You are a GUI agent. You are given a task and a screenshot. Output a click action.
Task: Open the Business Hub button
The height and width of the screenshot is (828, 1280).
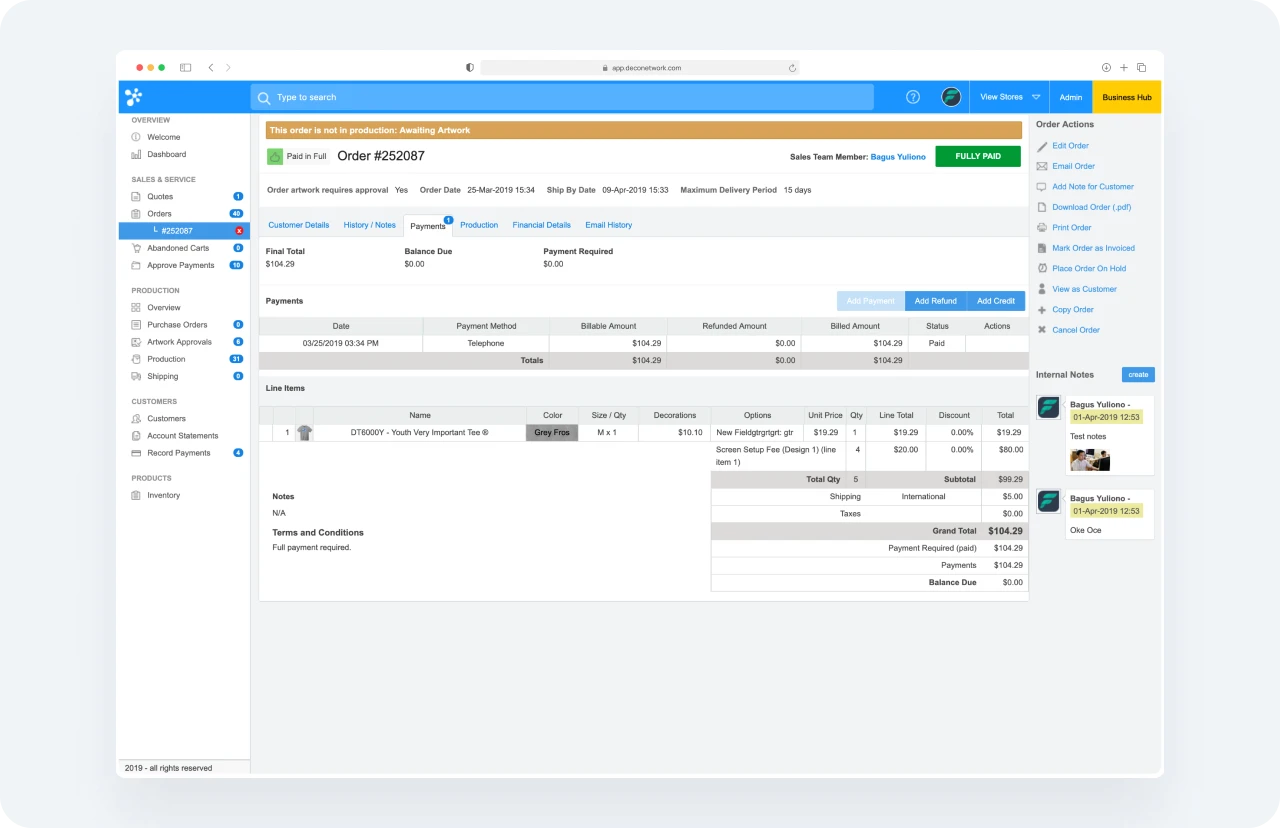(1127, 97)
